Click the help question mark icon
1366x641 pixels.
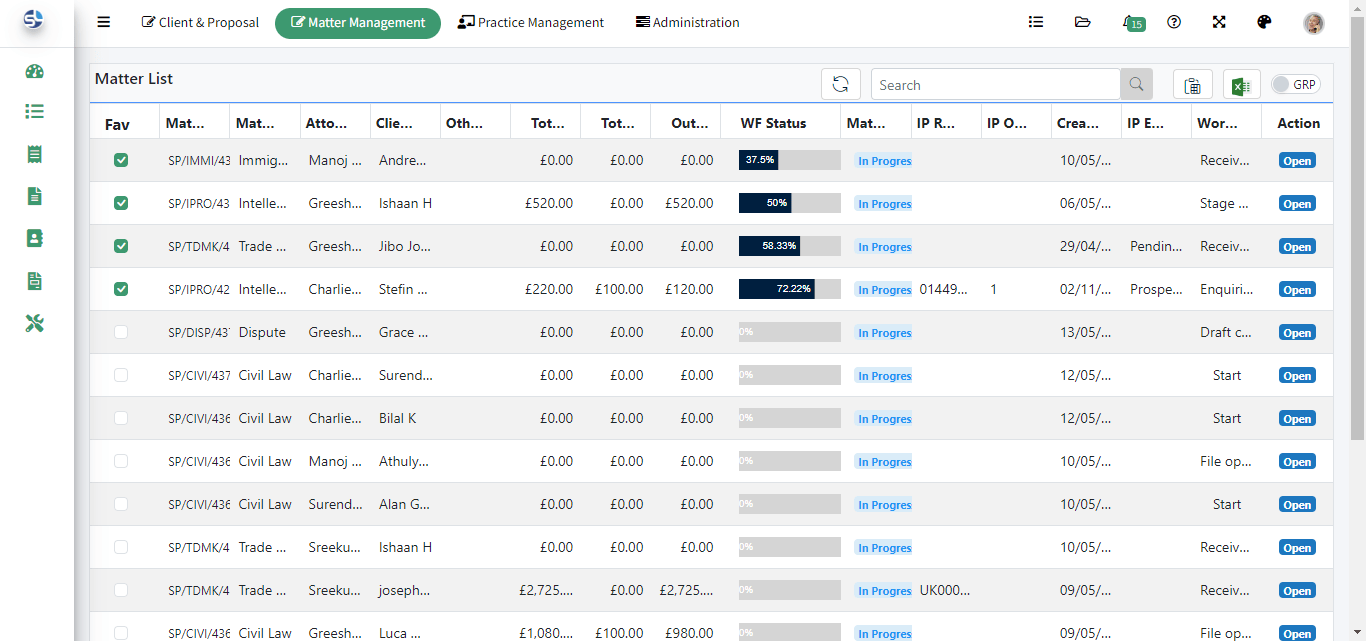click(x=1174, y=22)
